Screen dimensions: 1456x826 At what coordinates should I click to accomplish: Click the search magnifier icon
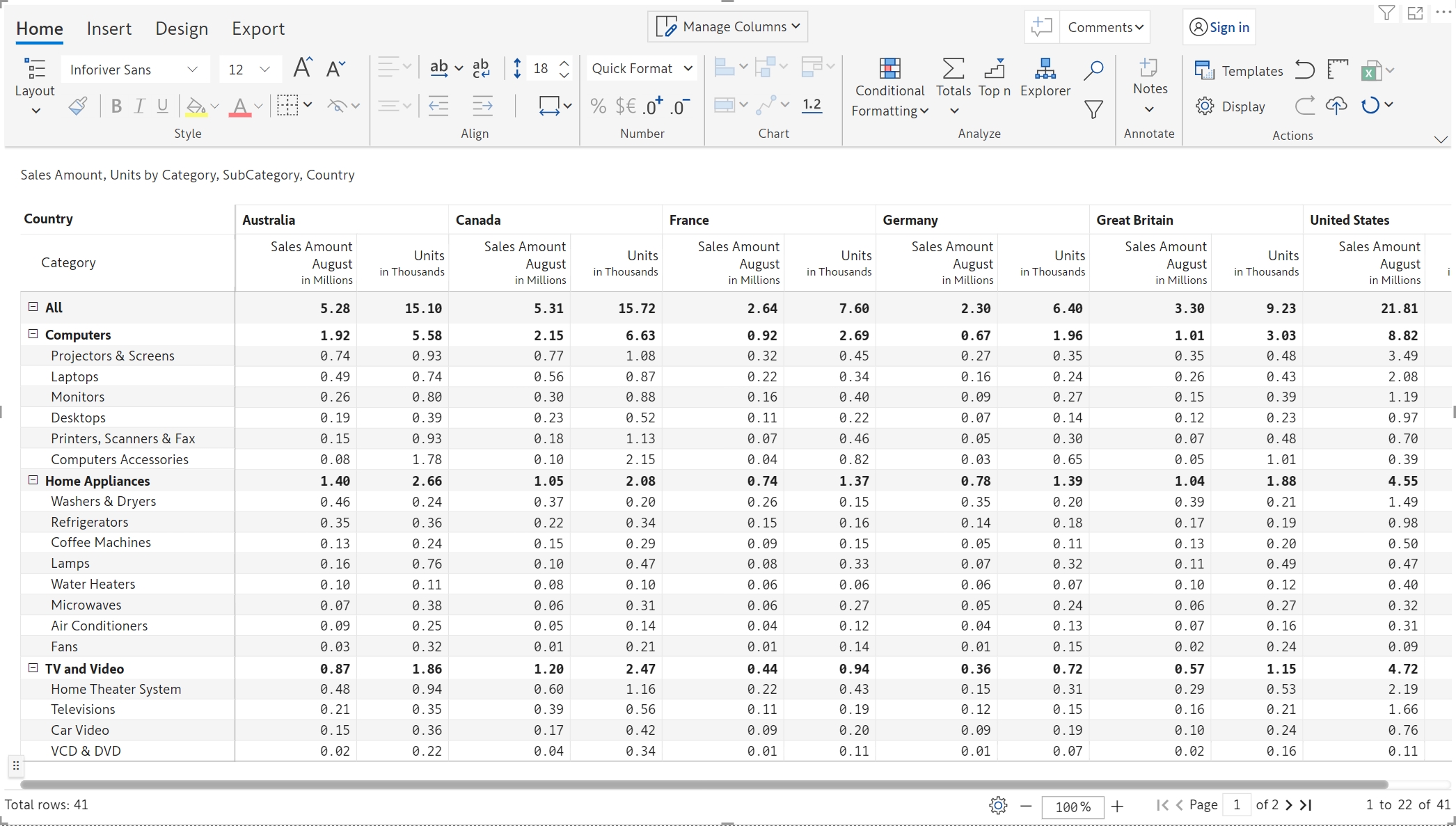click(1093, 69)
